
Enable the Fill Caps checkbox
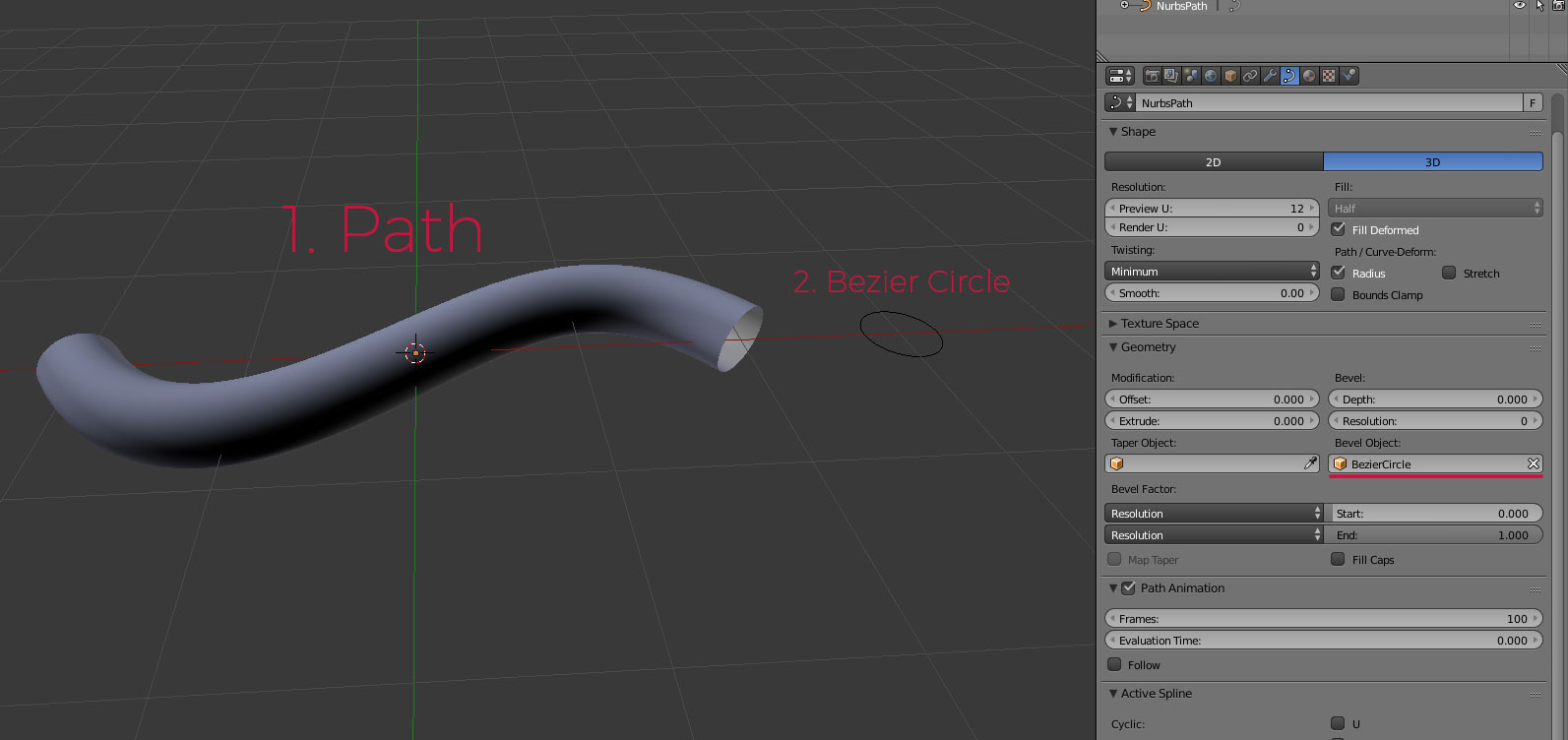tap(1339, 559)
